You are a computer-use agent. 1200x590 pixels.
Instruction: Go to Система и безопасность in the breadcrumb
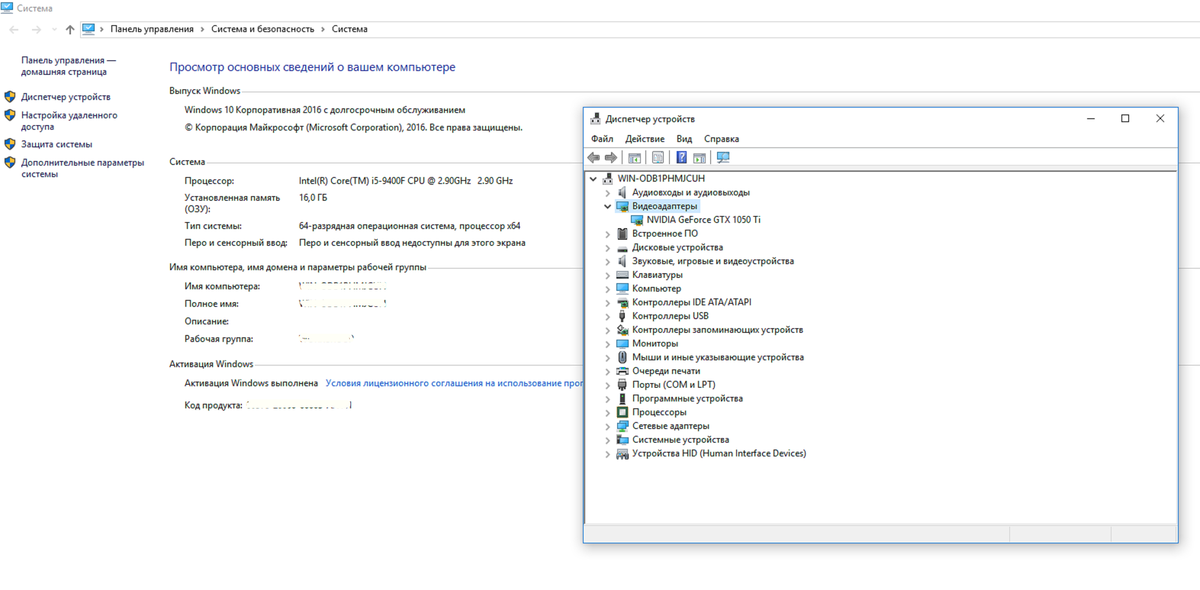click(x=263, y=29)
